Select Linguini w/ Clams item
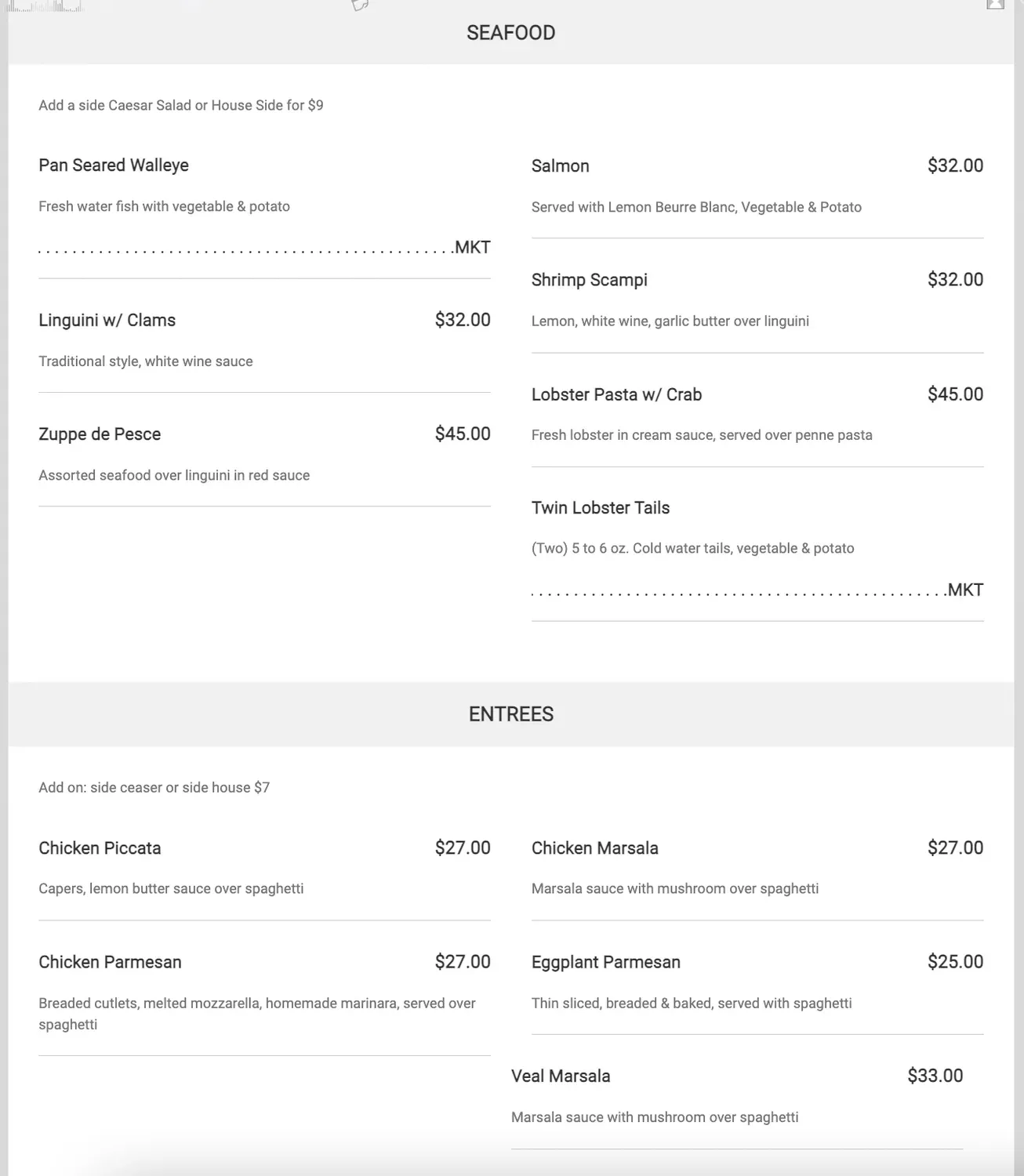Screen dimensions: 1024x1176 tap(107, 320)
